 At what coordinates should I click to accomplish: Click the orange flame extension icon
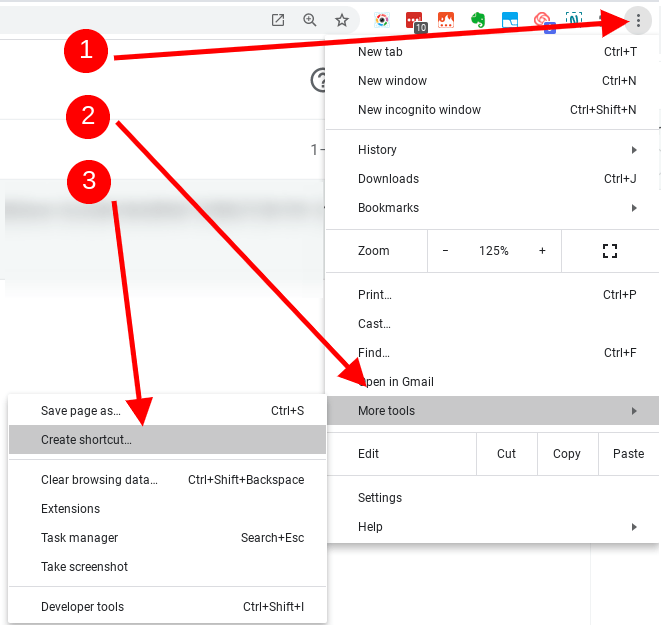[x=446, y=20]
